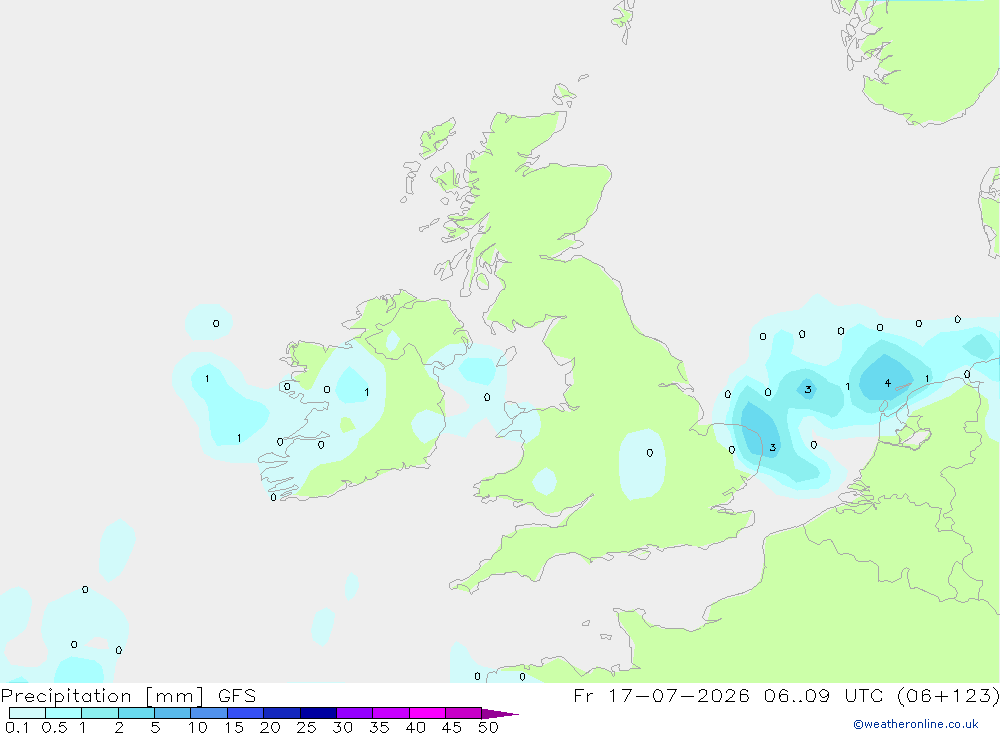The width and height of the screenshot is (1000, 733).
Task: Click the '0.5' legend scale label
Action: click(x=54, y=727)
